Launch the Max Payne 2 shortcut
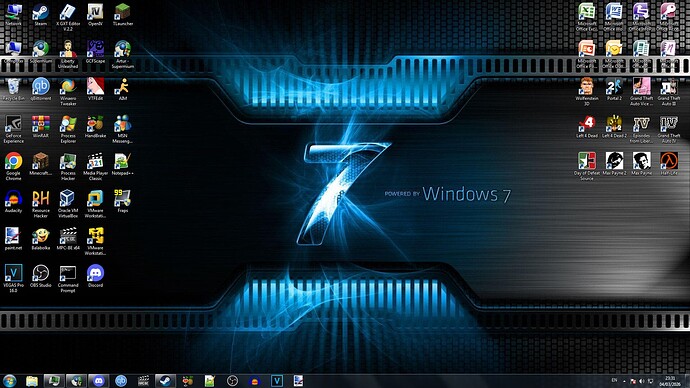Viewport: 690px width, 388px height. pos(614,164)
